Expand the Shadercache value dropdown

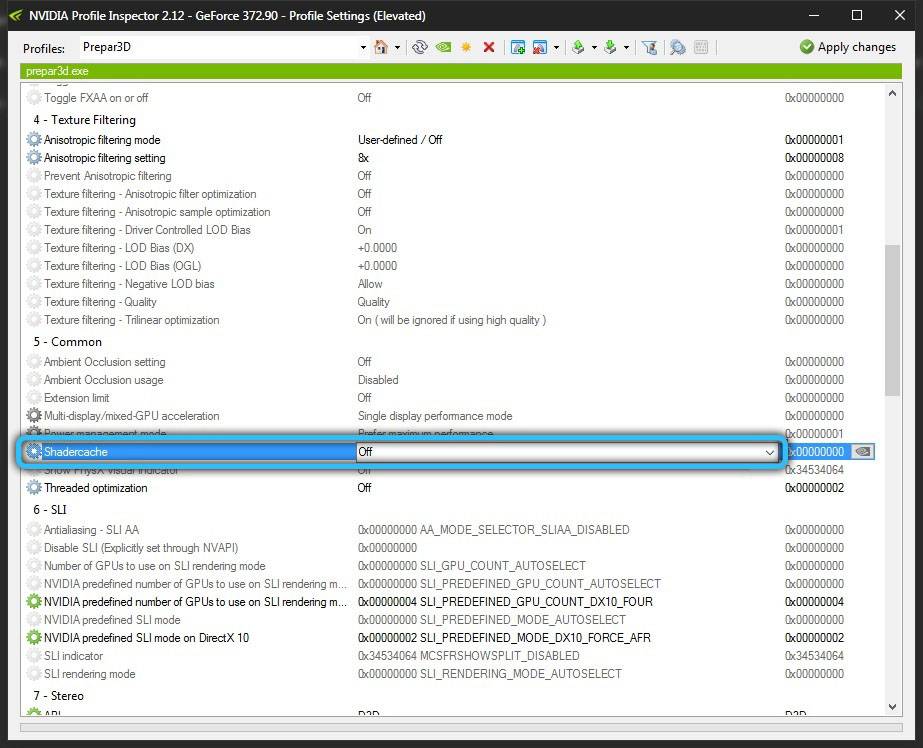pyautogui.click(x=769, y=452)
